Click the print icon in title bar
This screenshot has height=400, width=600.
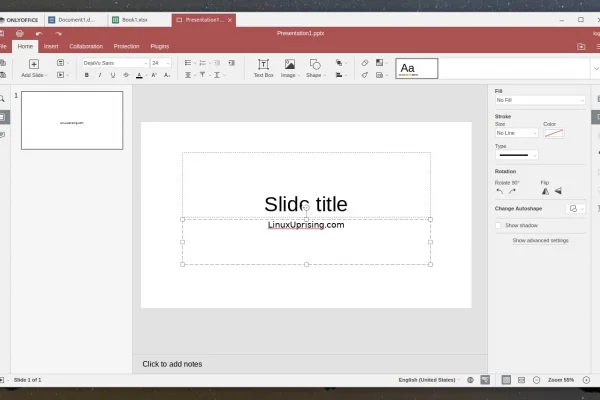(x=20, y=34)
